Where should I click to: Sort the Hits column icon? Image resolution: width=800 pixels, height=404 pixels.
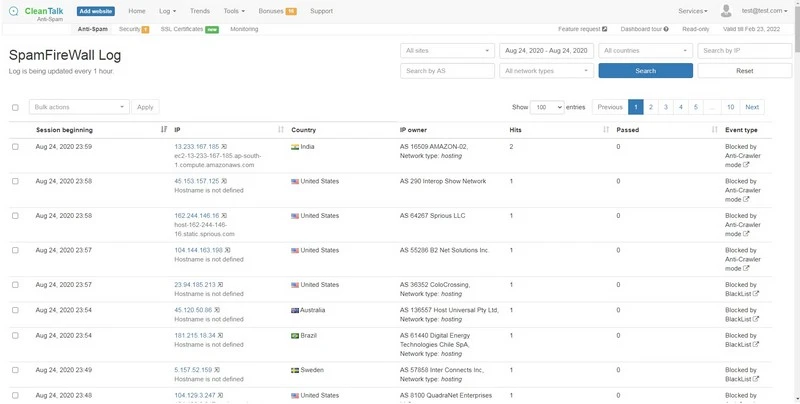pos(606,130)
